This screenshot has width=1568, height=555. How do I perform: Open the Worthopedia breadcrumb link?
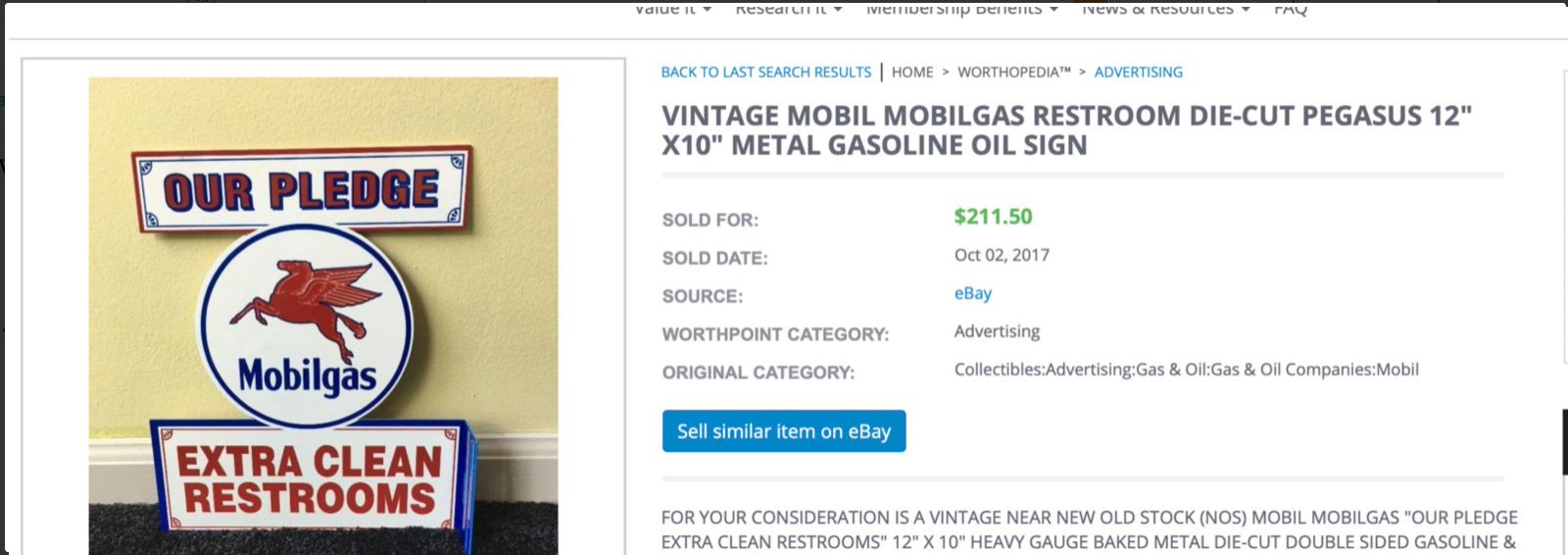point(1013,73)
